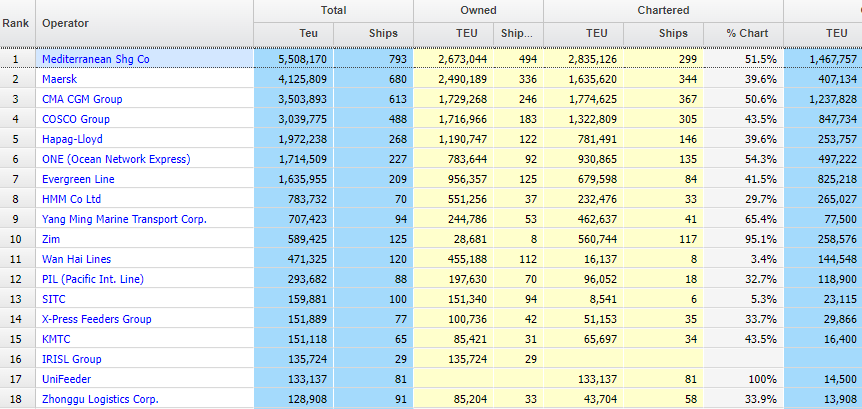862x409 pixels.
Task: Open the Evergreen Line link
Action: click(78, 179)
